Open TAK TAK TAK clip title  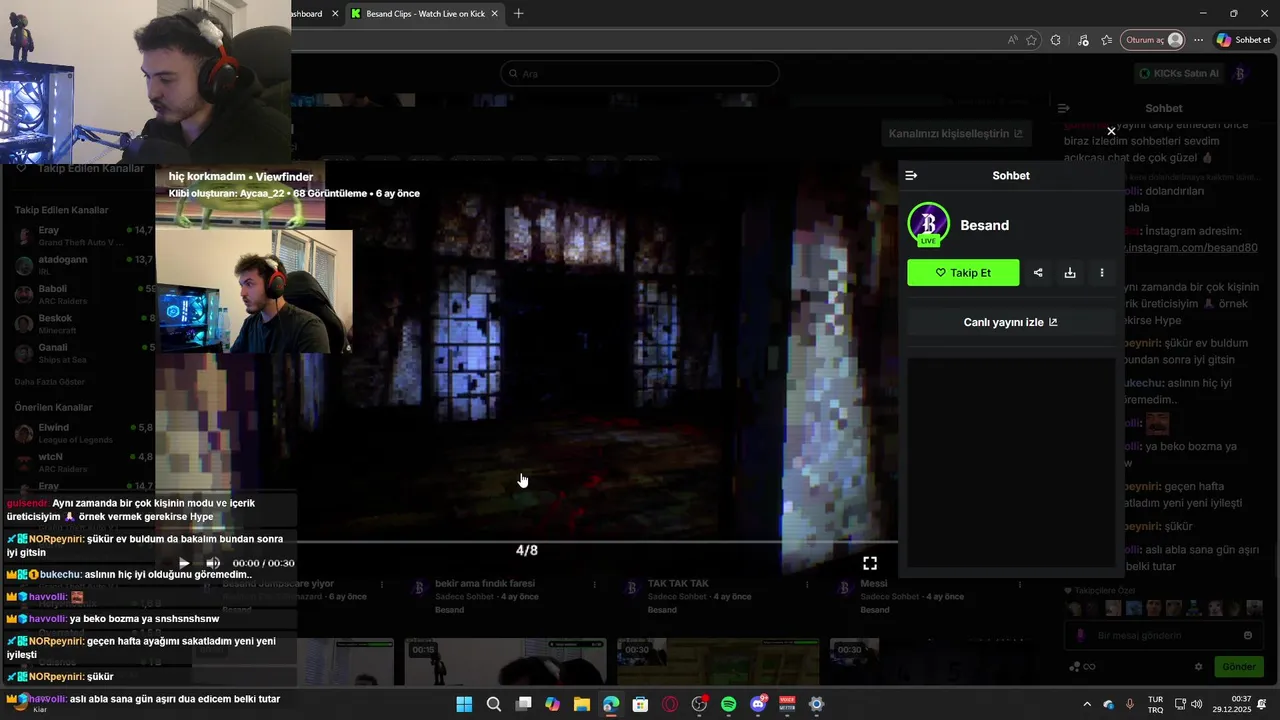tap(678, 583)
